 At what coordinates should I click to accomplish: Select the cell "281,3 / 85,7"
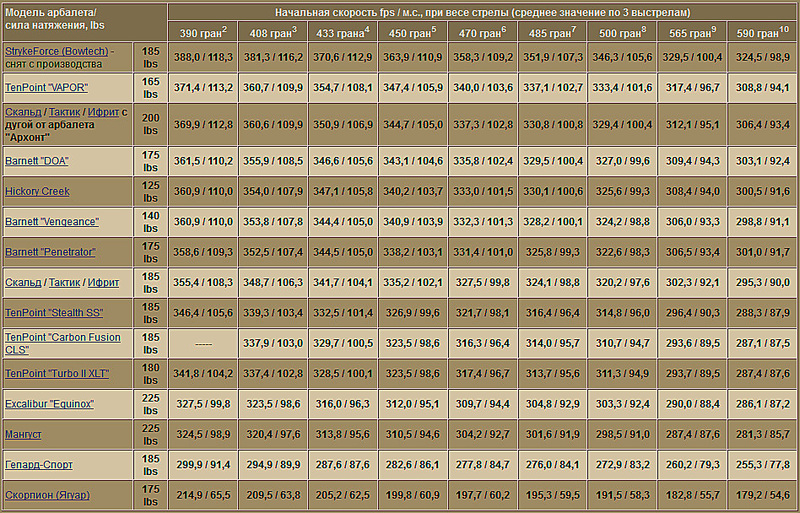763,434
